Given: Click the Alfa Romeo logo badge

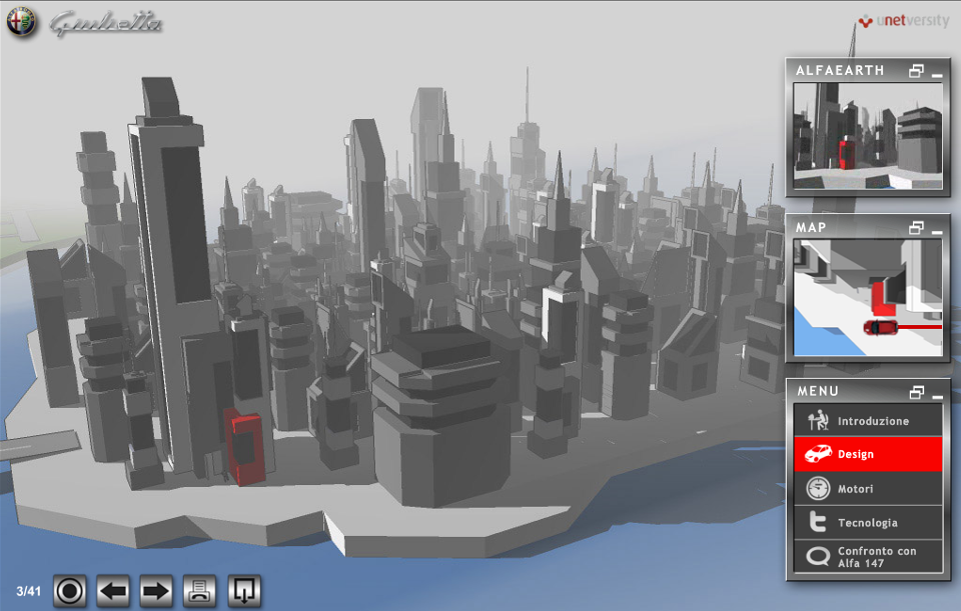Looking at the screenshot, I should 22,23.
